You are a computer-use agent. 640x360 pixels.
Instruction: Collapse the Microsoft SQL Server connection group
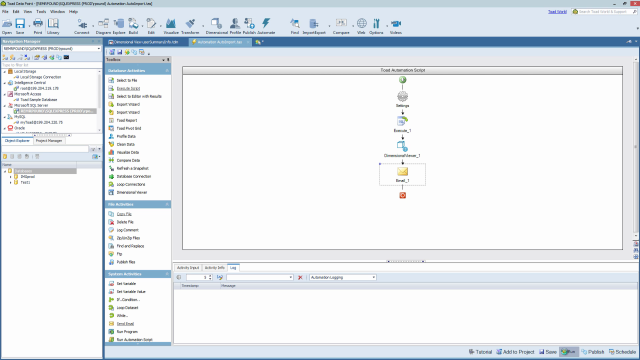5,105
